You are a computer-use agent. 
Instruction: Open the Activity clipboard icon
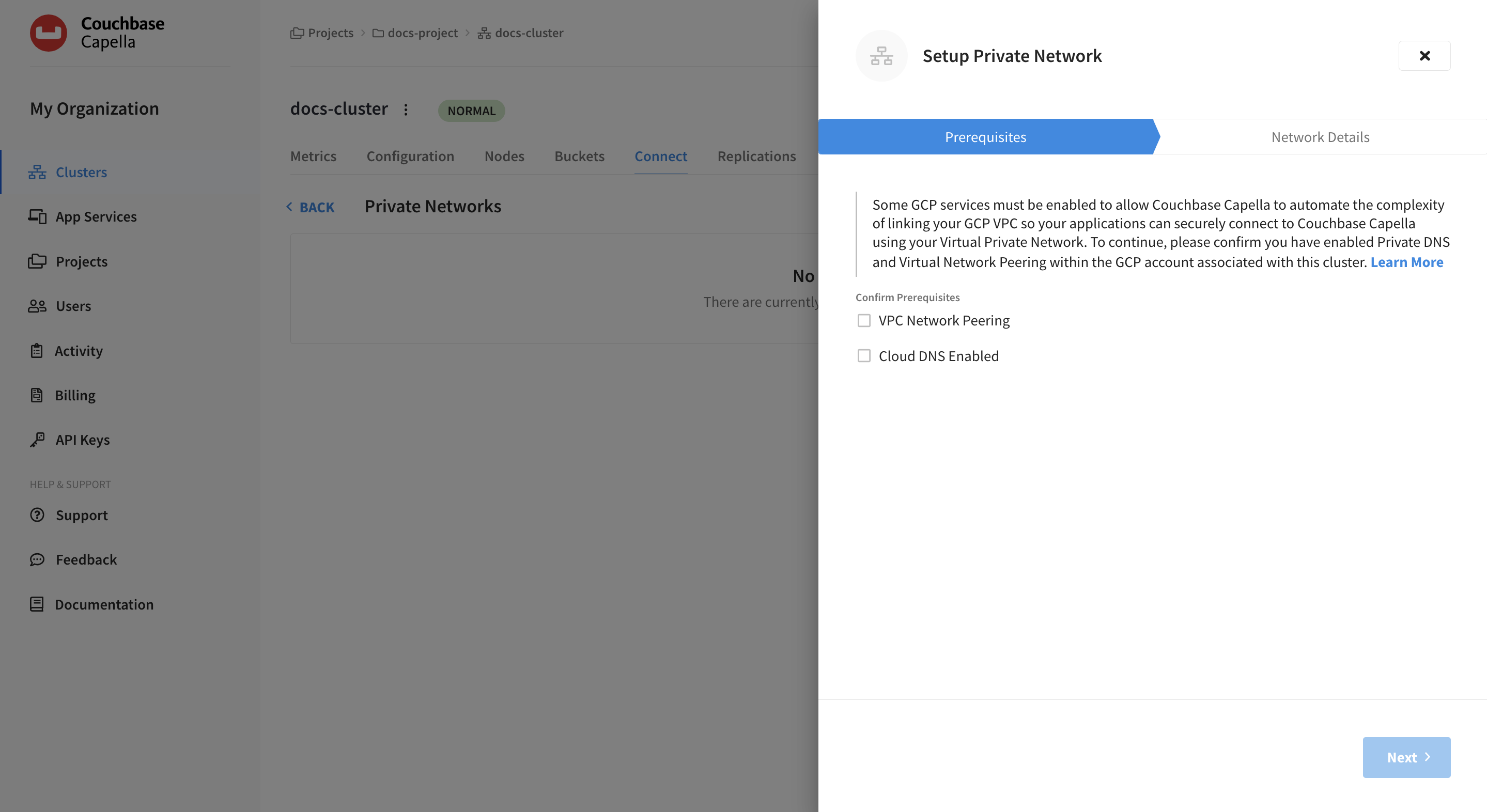pos(36,351)
